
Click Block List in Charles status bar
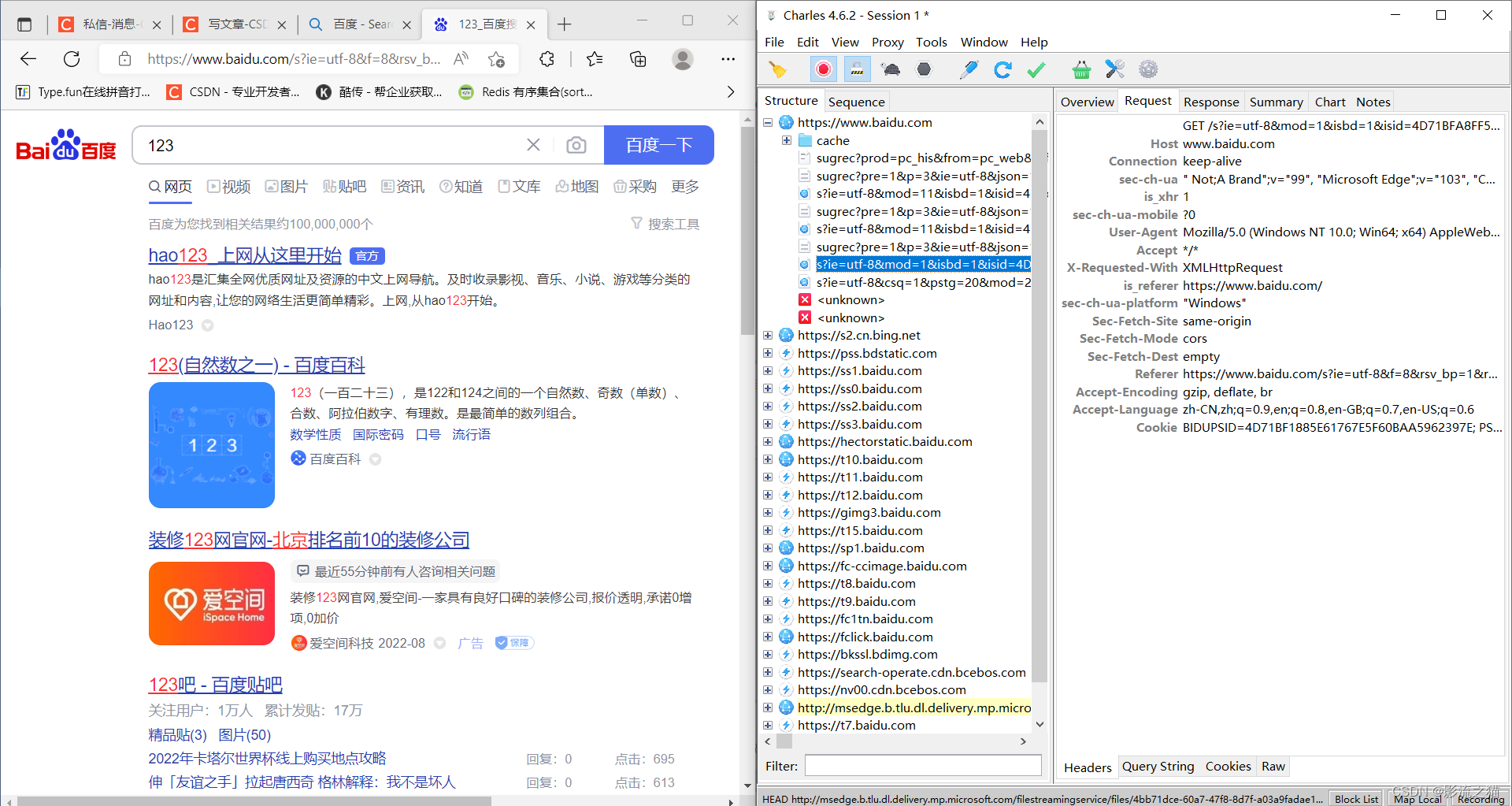[1356, 799]
